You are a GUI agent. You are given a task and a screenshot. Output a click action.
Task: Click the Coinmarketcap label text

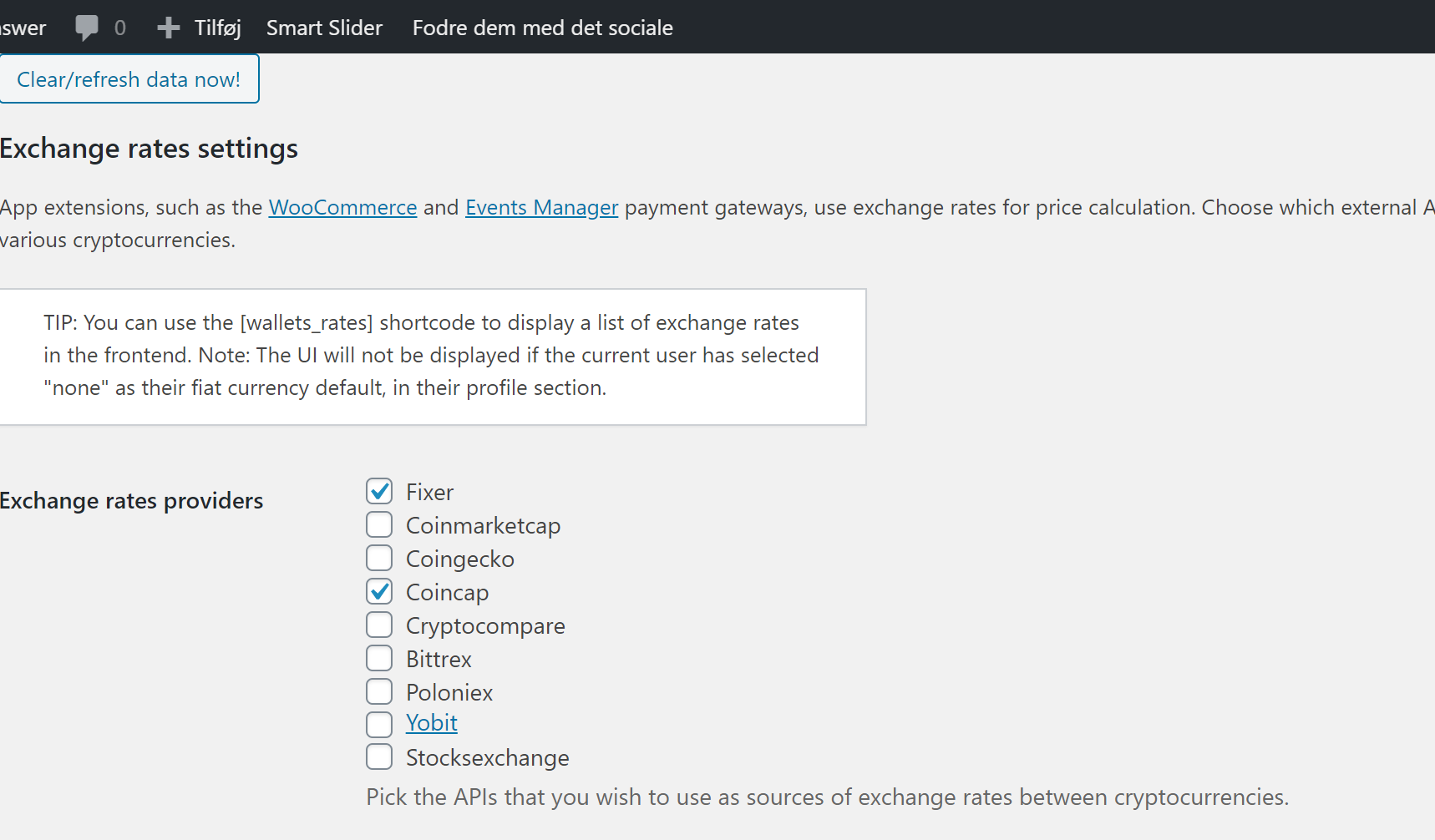point(483,526)
